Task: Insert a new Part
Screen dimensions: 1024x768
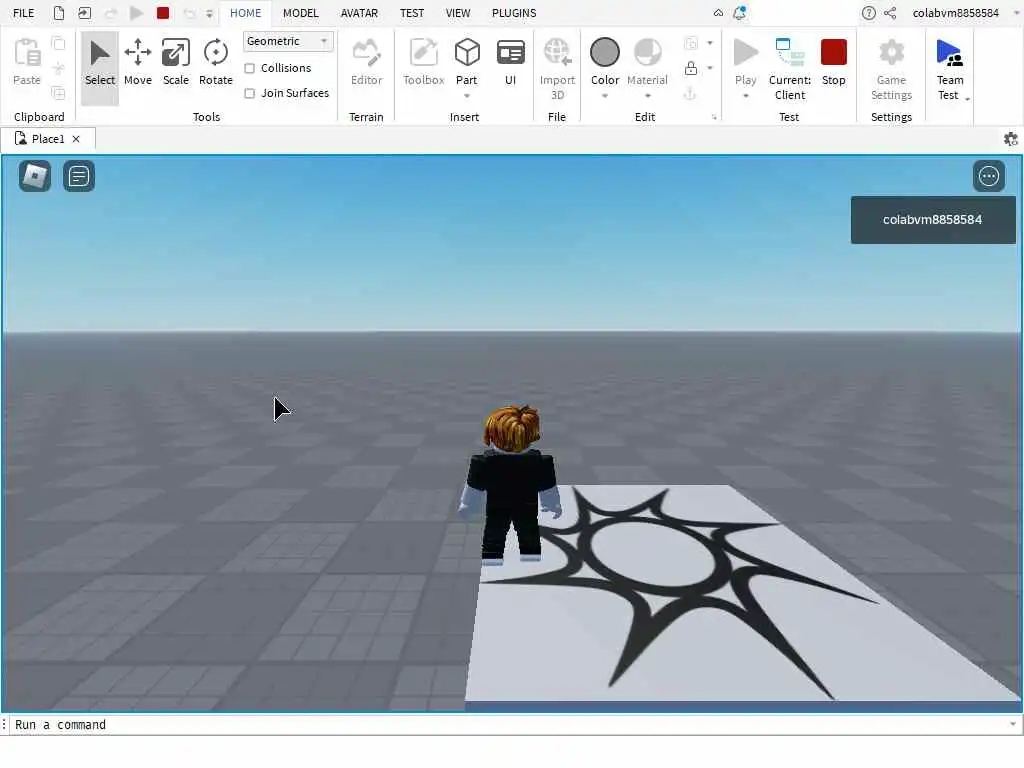Action: 467,62
